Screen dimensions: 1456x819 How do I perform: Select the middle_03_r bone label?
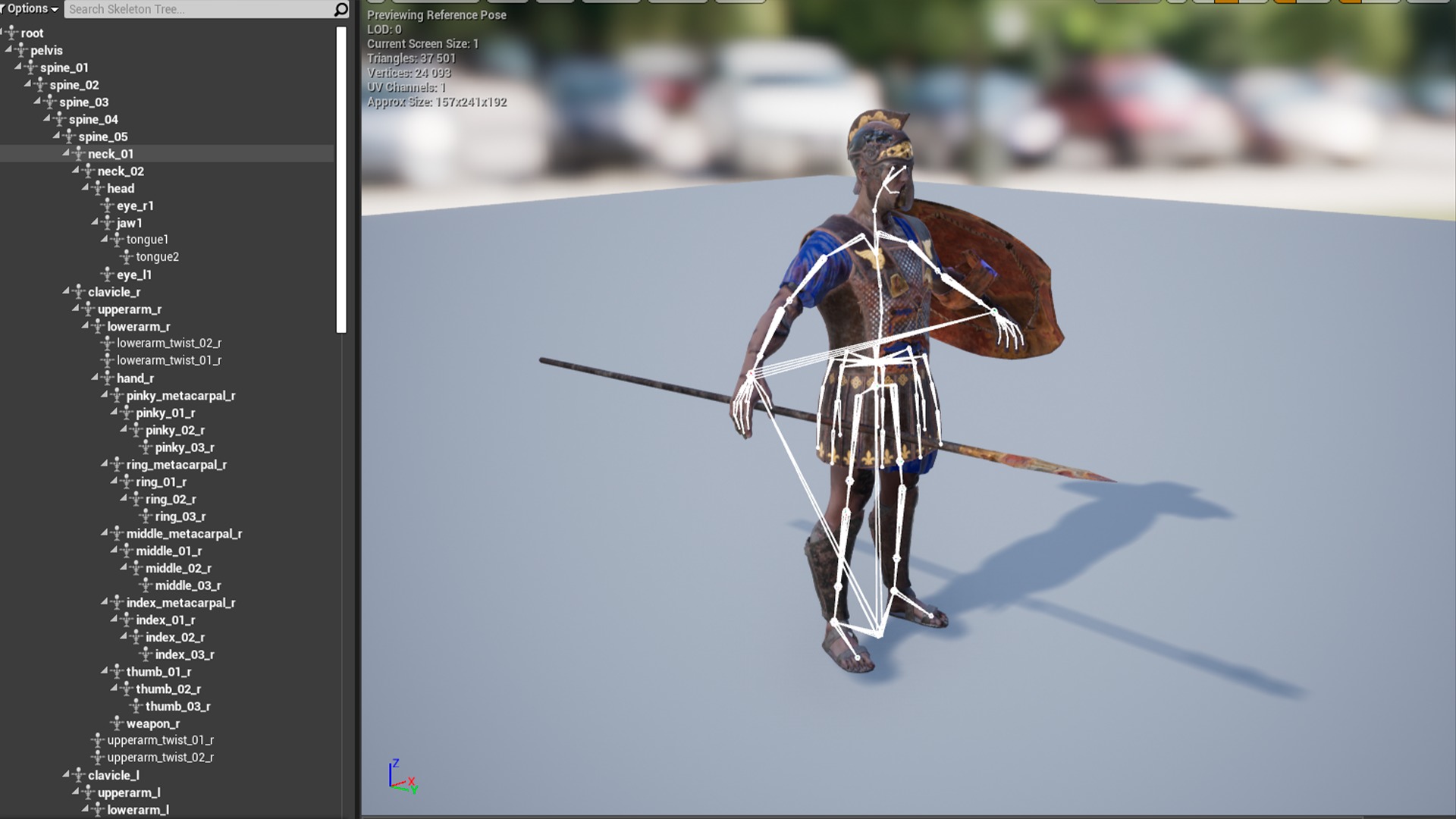pyautogui.click(x=188, y=586)
